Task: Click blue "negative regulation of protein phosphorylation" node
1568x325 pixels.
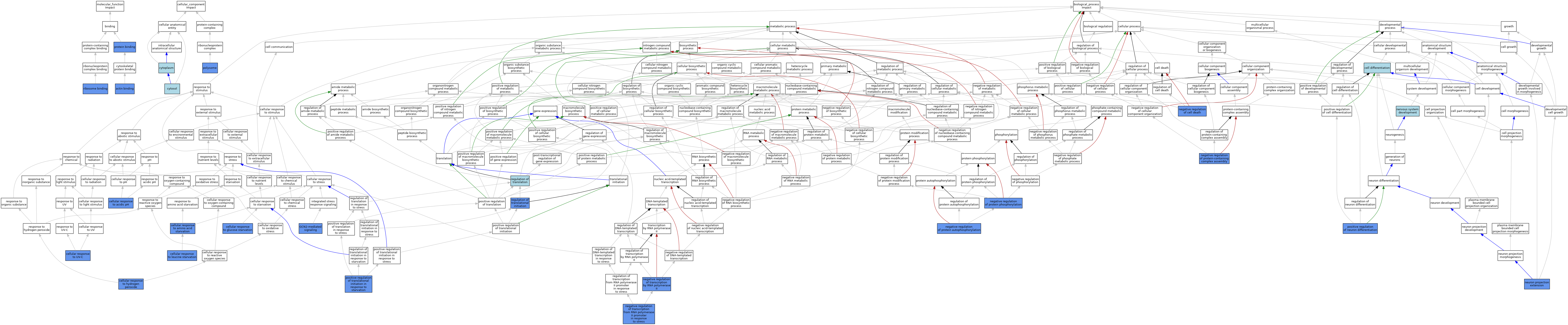Action: 1003,203
